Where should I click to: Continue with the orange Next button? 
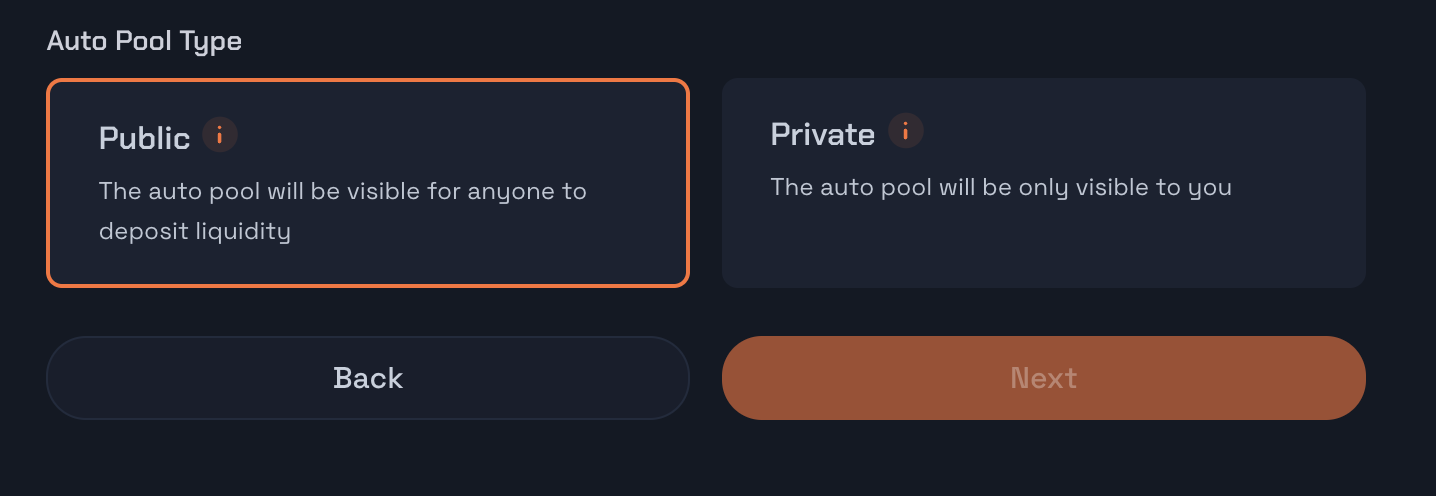coord(1044,378)
